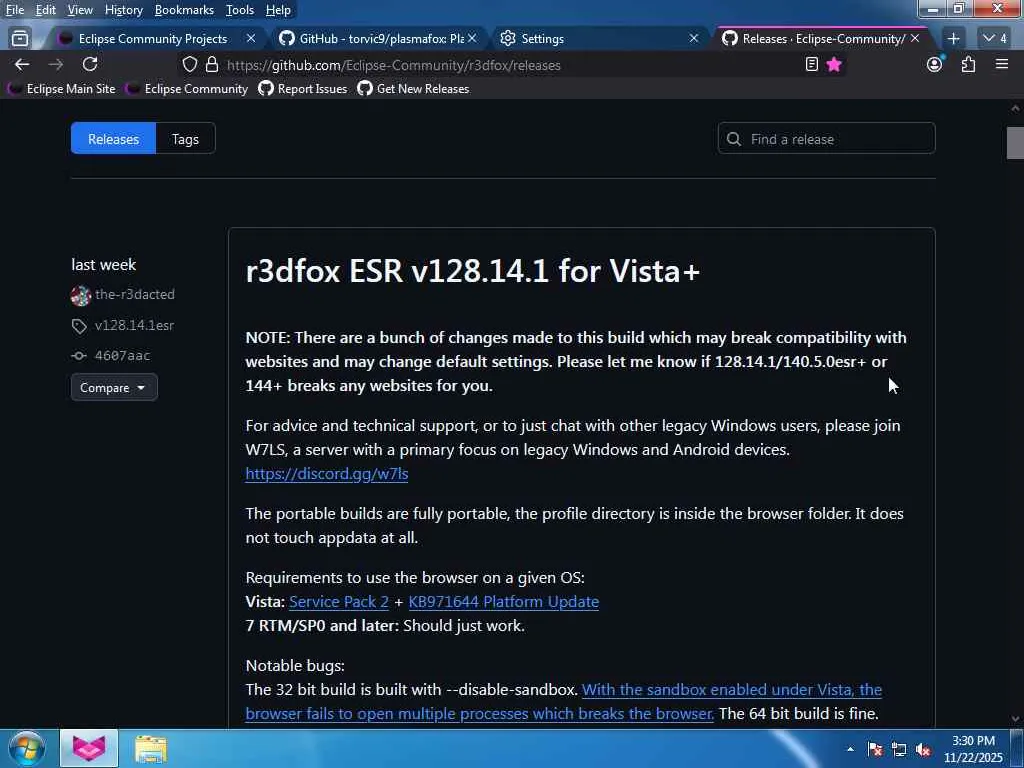Screen dimensions: 1024x768
Task: Close the Releases Eclipse-Community tab
Action: [x=915, y=39]
